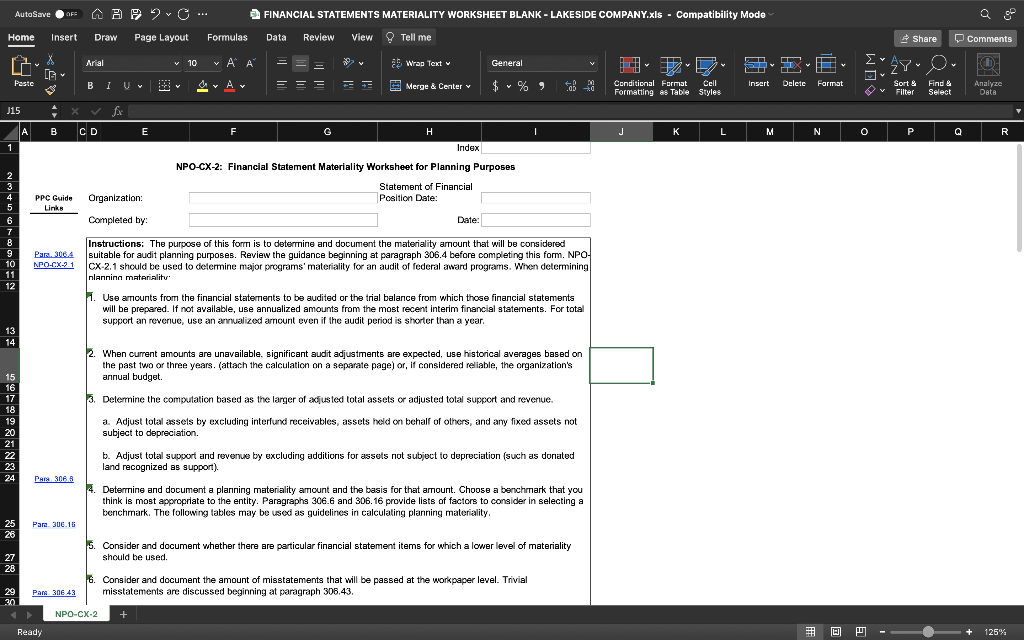Toggle Bold formatting
The image size is (1024, 640).
90,86
